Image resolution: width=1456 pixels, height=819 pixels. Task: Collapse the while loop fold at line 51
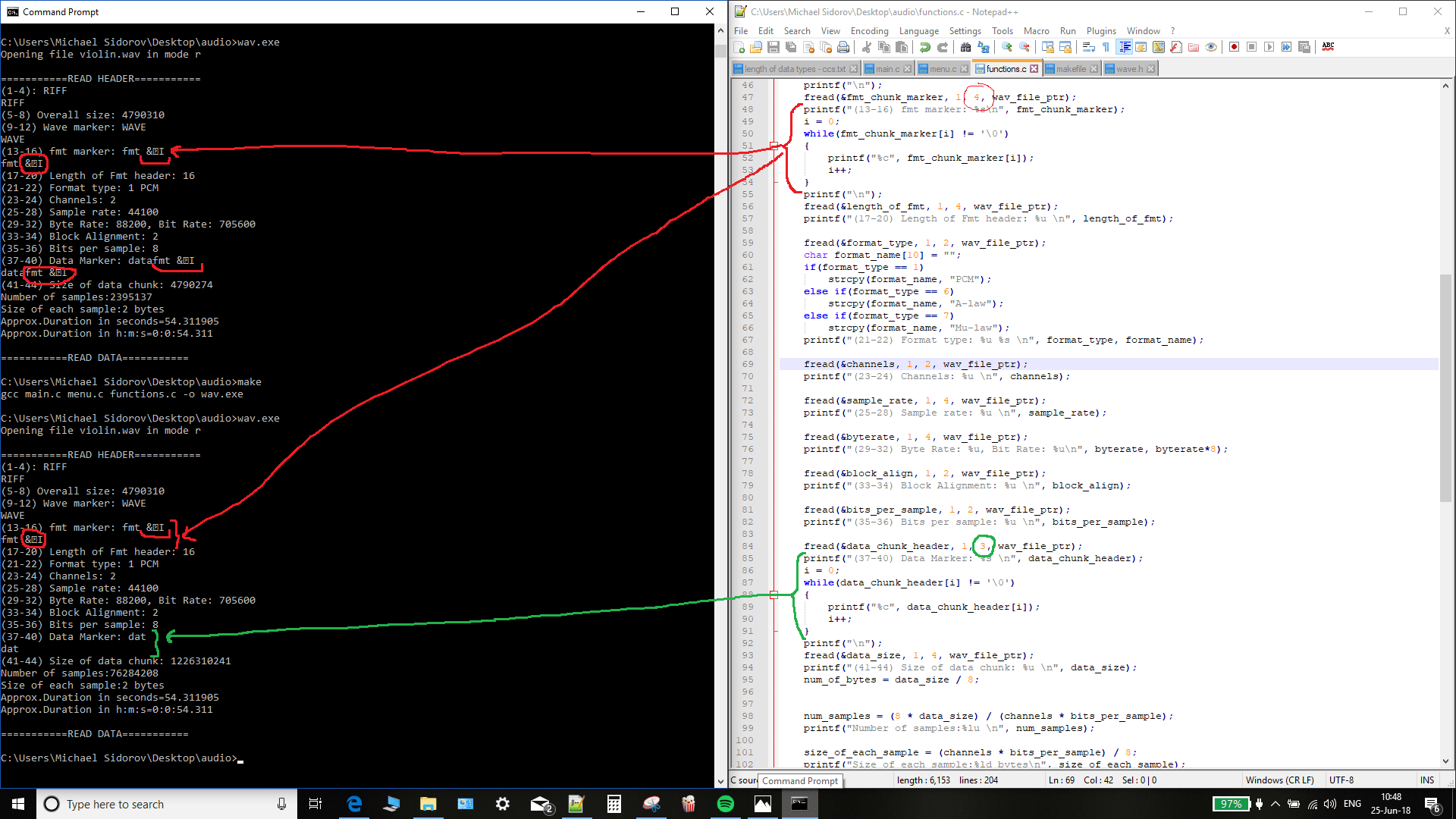pyautogui.click(x=773, y=146)
